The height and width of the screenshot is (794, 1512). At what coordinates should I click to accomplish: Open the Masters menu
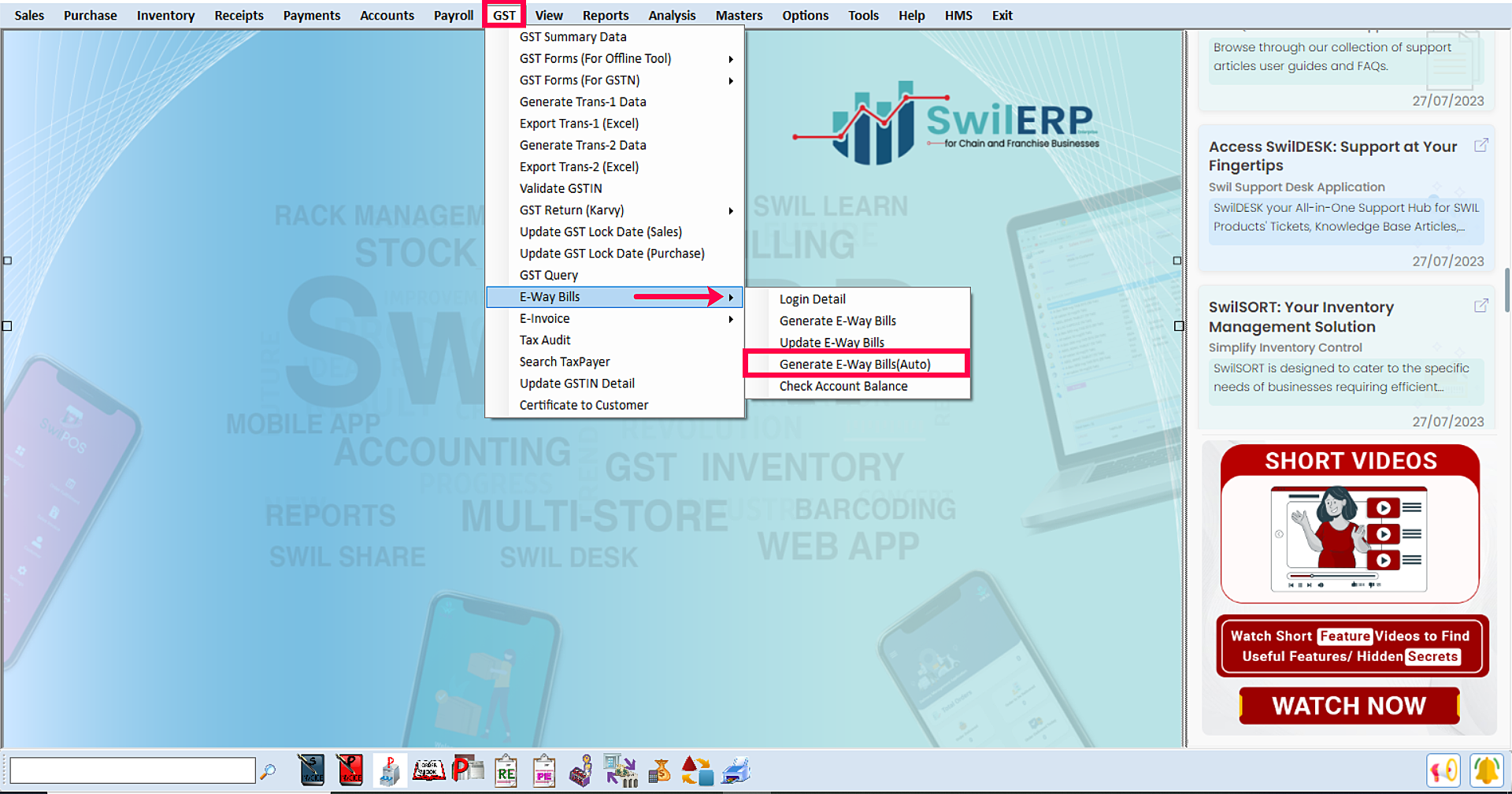(739, 15)
